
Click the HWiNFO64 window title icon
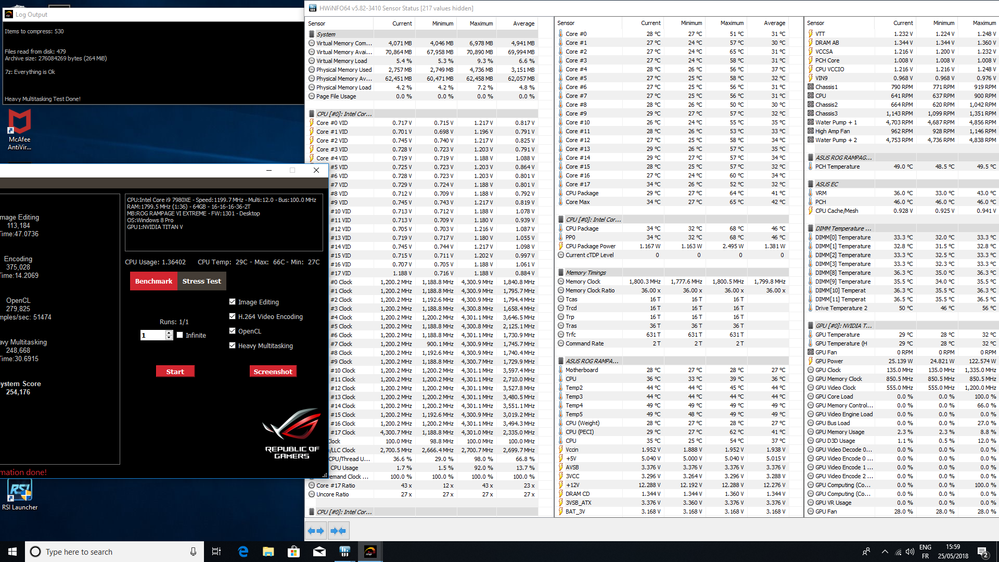312,8
